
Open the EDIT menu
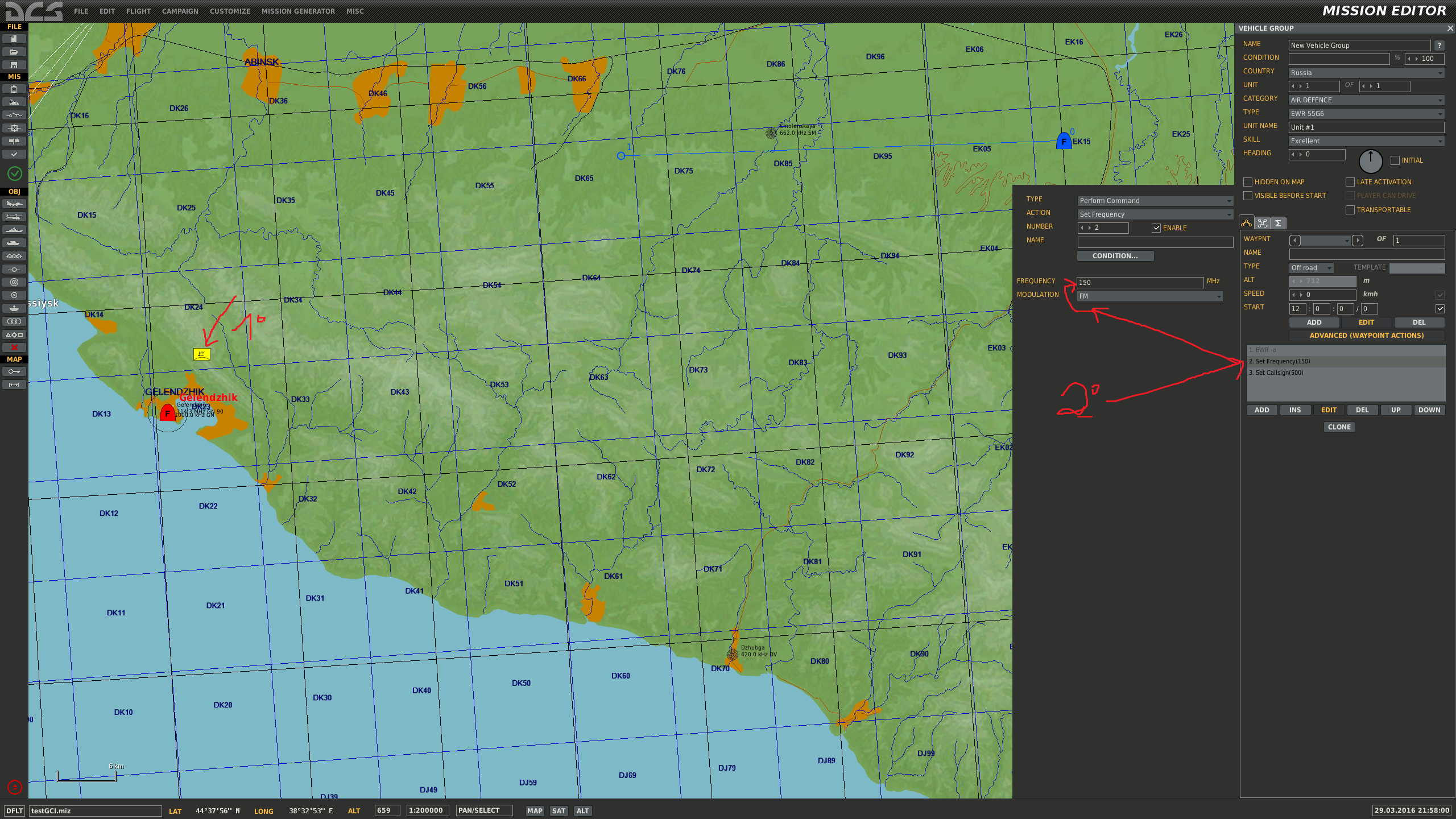coord(107,11)
